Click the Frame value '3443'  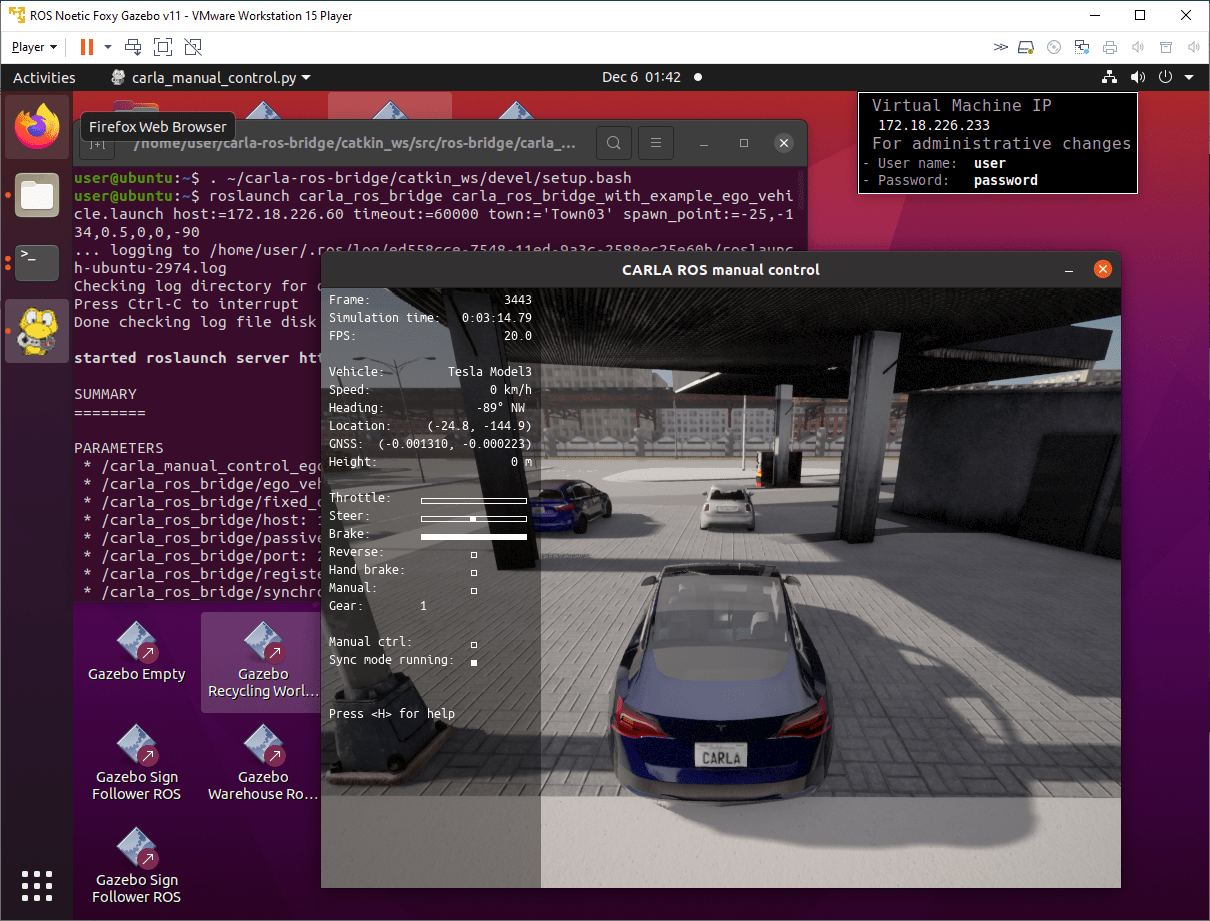click(x=518, y=300)
